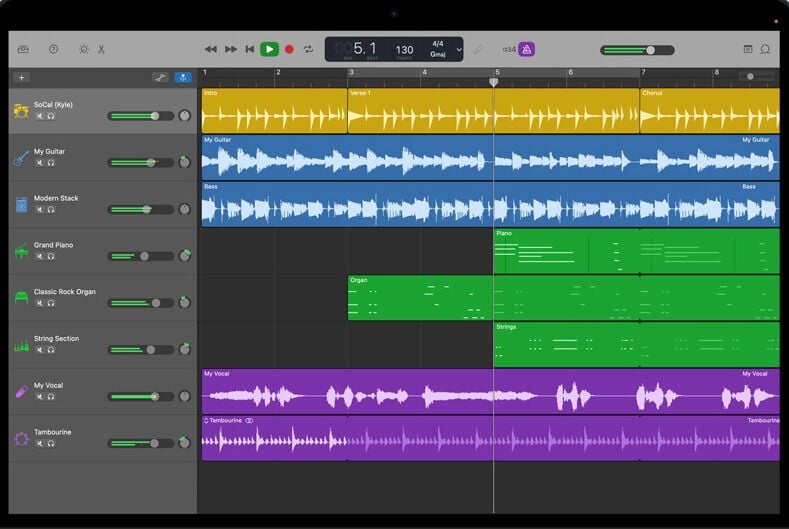Image resolution: width=789 pixels, height=529 pixels.
Task: Select the Chorus drummer region
Action: coord(709,111)
